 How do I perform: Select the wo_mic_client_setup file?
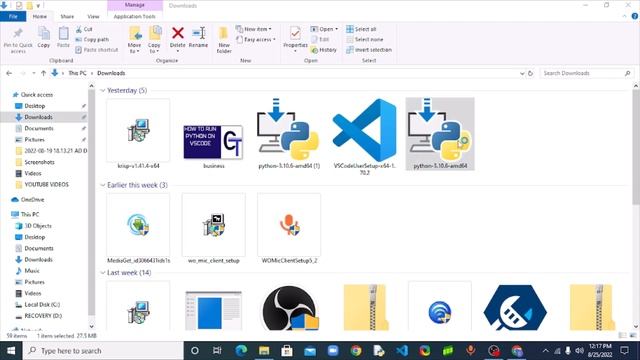[213, 229]
